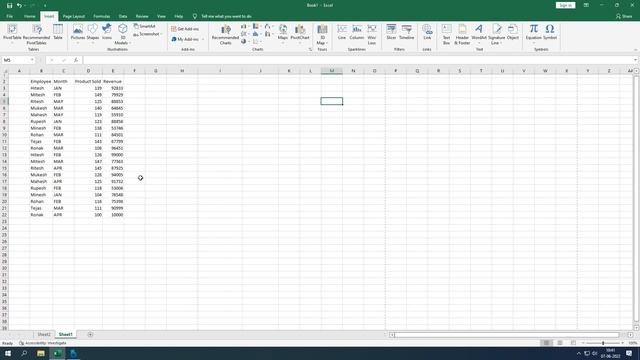Screen dimensions: 640x360
Task: Click Get Add-ins
Action: coord(185,29)
